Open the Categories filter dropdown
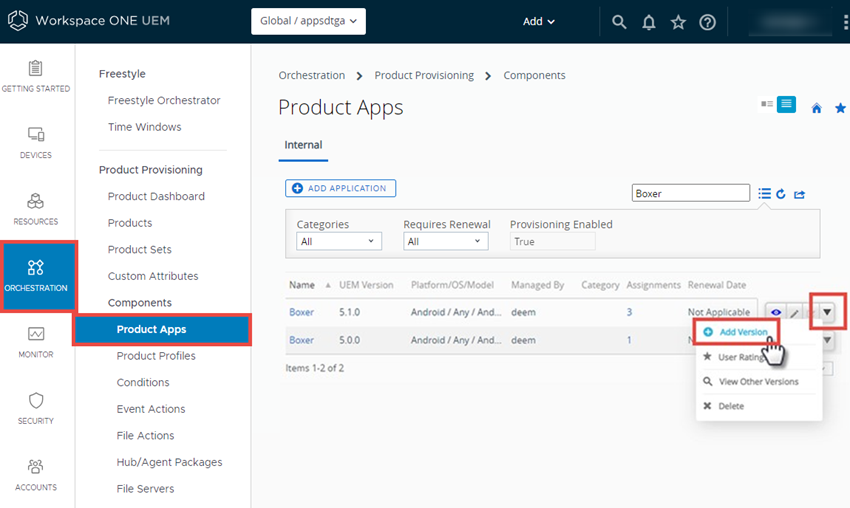This screenshot has height=508, width=850. click(339, 241)
